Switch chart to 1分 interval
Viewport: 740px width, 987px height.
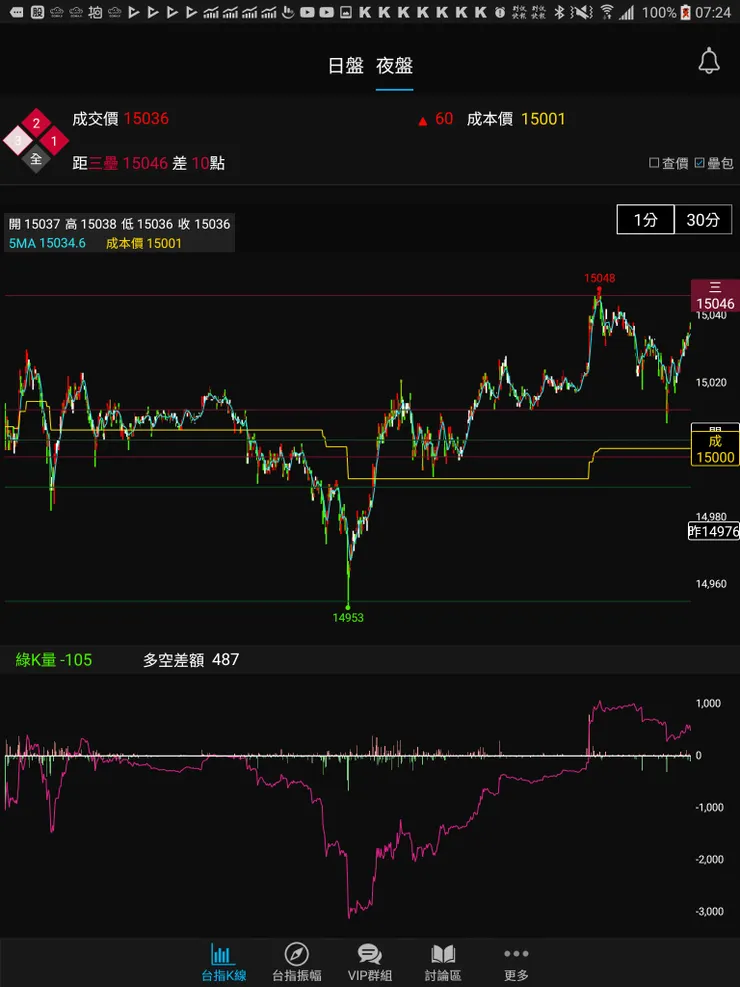click(646, 220)
